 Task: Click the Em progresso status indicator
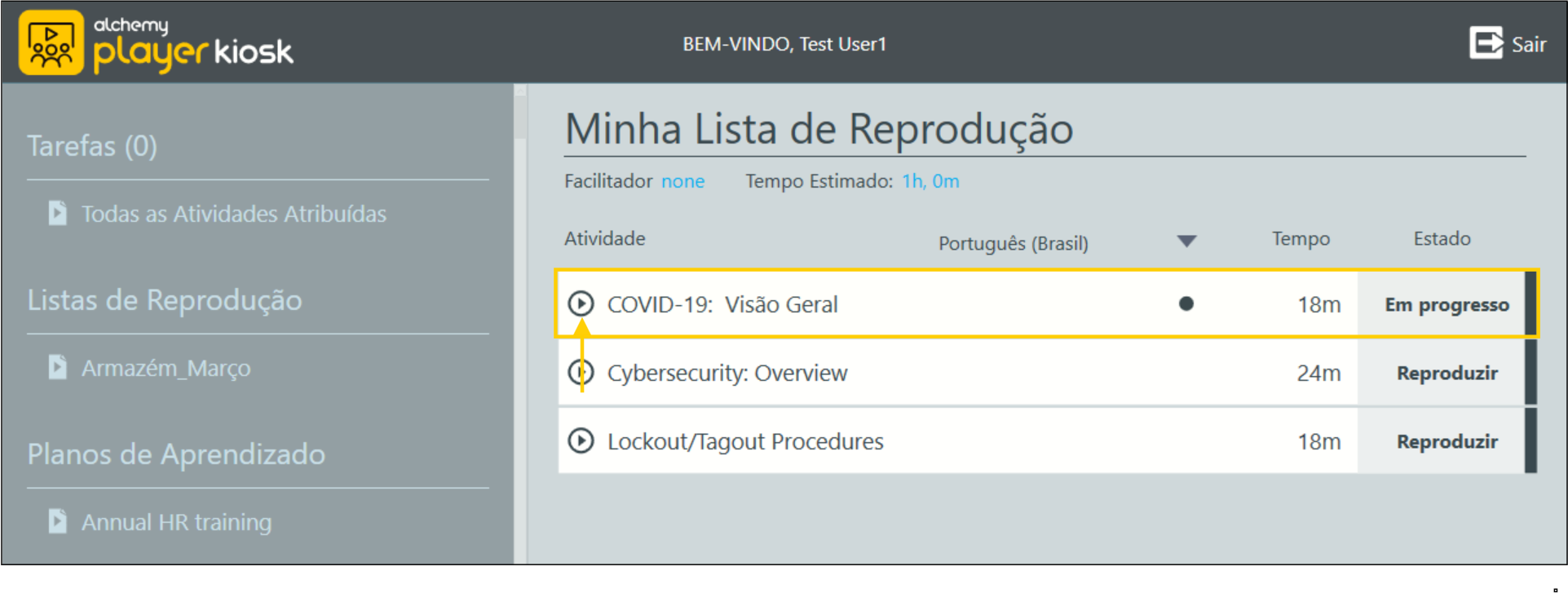click(x=1446, y=303)
